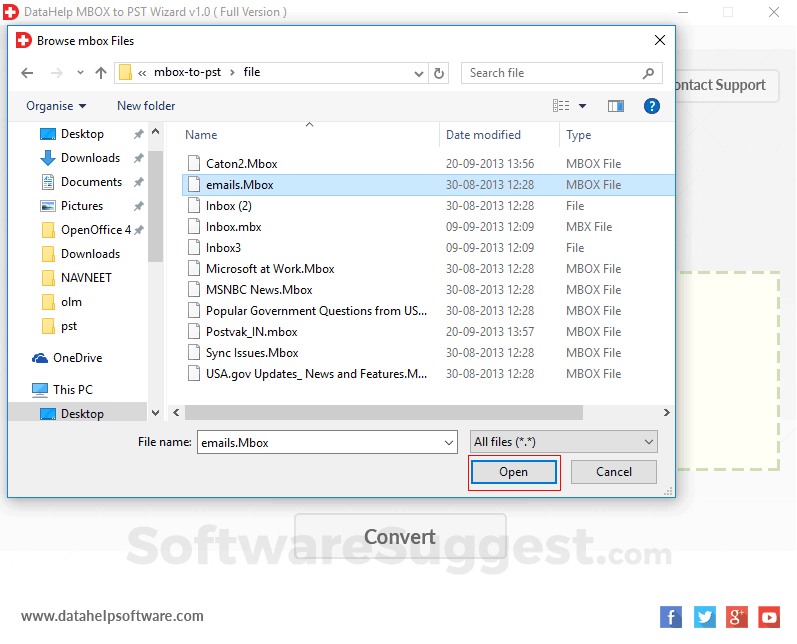797x644 pixels.
Task: Open NAVNEET folder in sidebar
Action: click(86, 278)
